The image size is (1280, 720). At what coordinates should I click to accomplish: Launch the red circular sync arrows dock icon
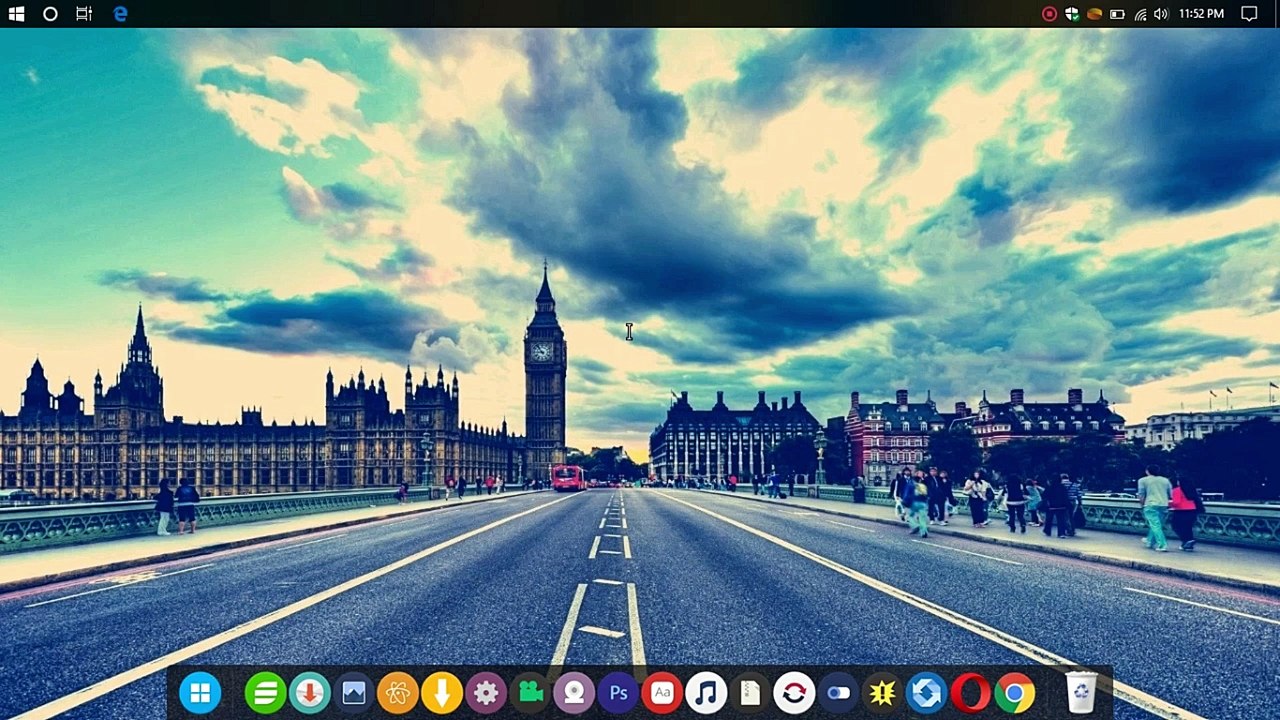pos(794,692)
